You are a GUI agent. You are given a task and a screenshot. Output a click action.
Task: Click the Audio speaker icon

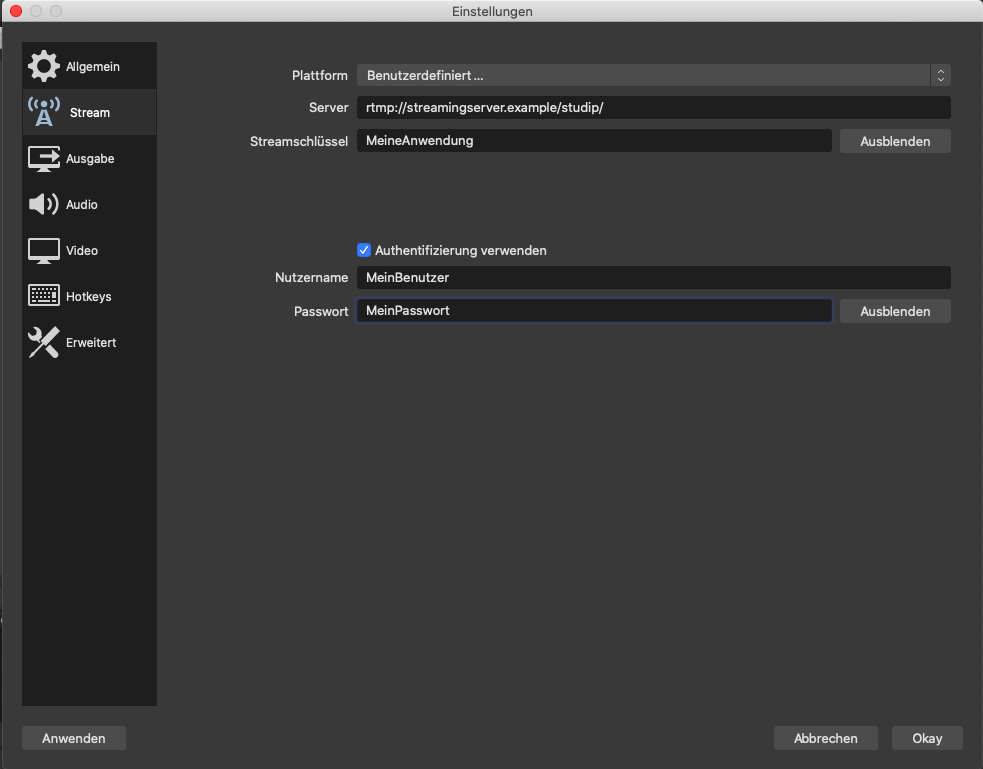pyautogui.click(x=44, y=204)
